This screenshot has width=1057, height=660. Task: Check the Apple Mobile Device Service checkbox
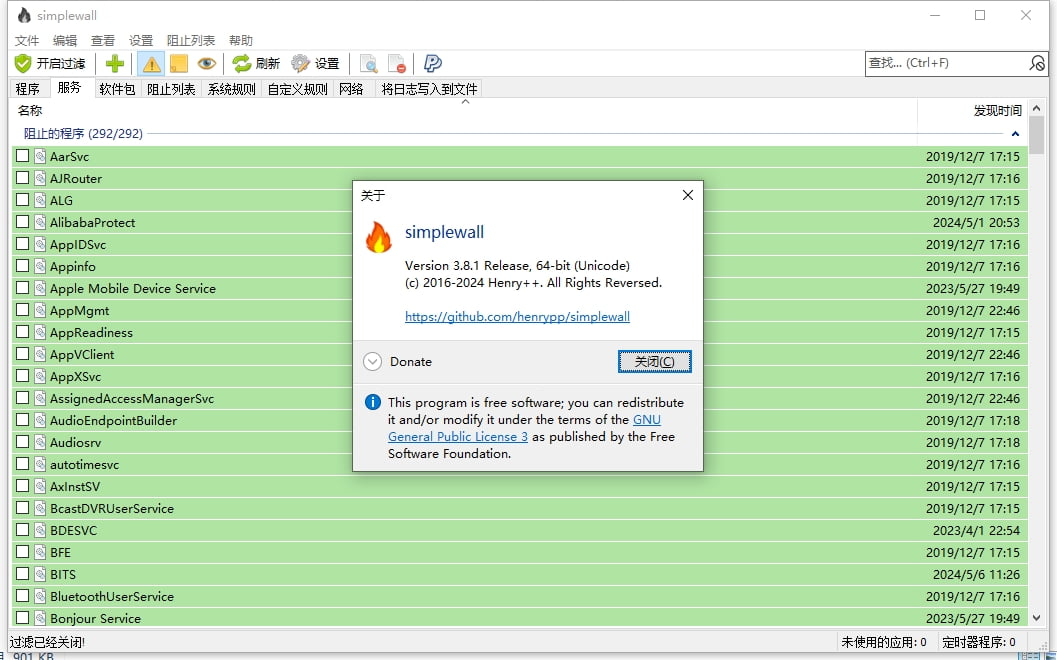(22, 288)
